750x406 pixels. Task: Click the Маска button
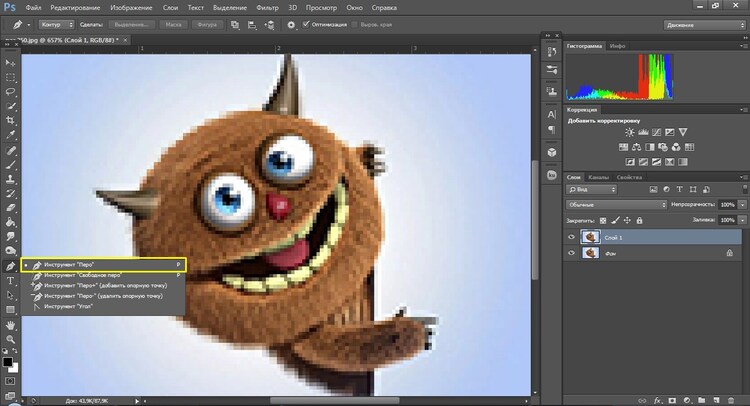click(x=173, y=24)
